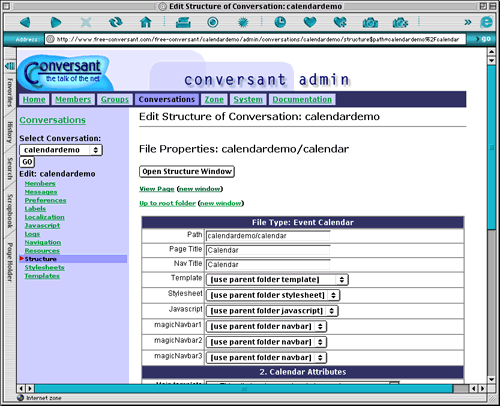Click the Scrapbook camera icon
This screenshot has width=500, height=406.
pos(370,22)
